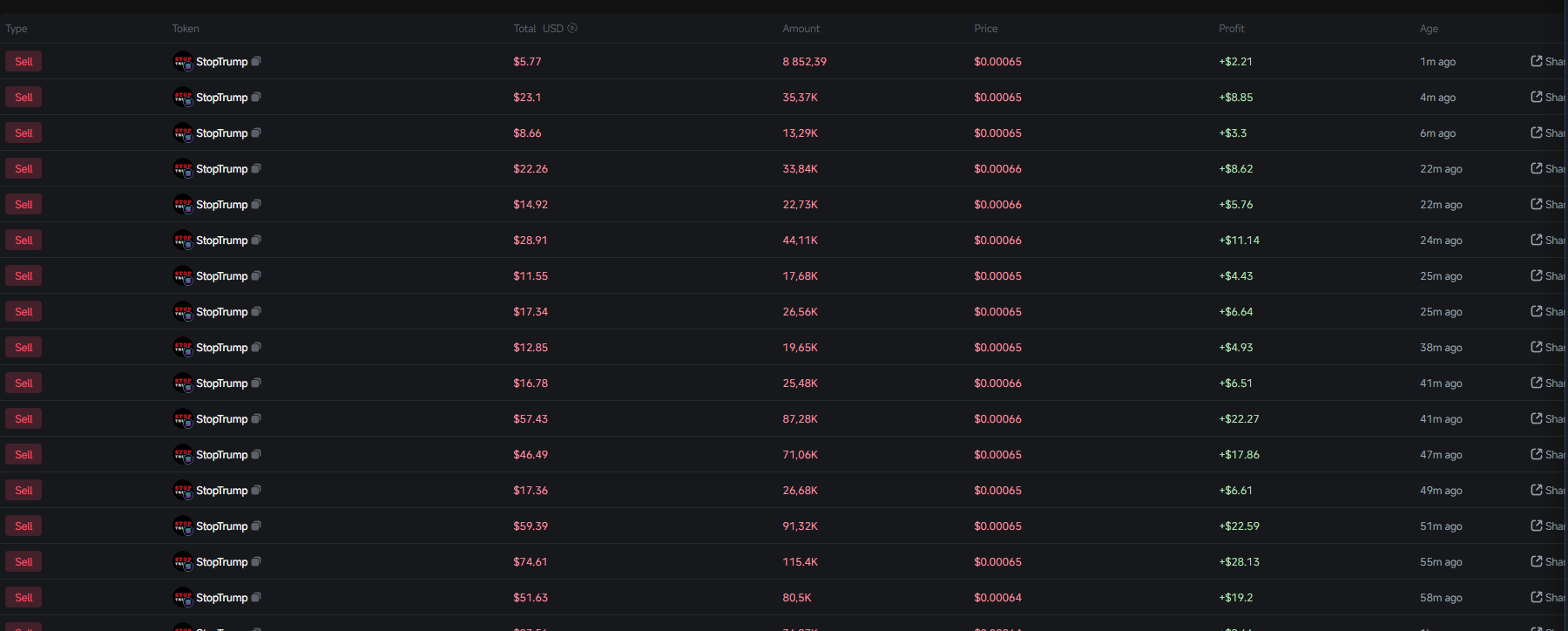Open StopTrump token name in the $22.26 row
1568x631 pixels.
click(x=221, y=168)
